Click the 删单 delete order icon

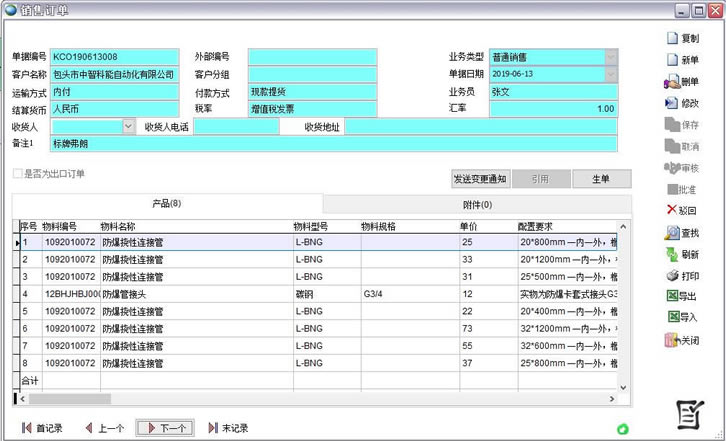pyautogui.click(x=672, y=82)
